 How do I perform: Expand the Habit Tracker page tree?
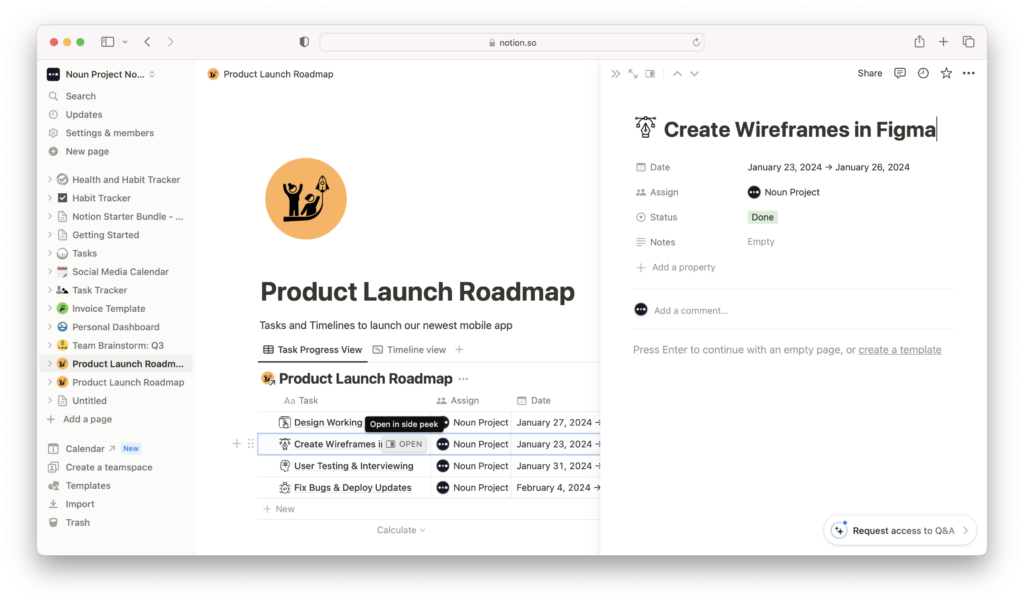[50, 198]
